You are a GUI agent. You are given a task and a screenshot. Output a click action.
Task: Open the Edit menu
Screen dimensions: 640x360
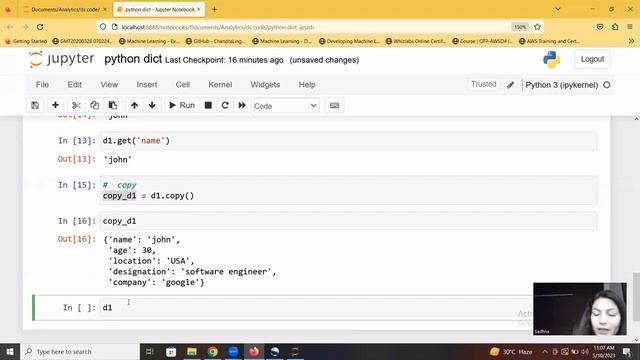75,84
